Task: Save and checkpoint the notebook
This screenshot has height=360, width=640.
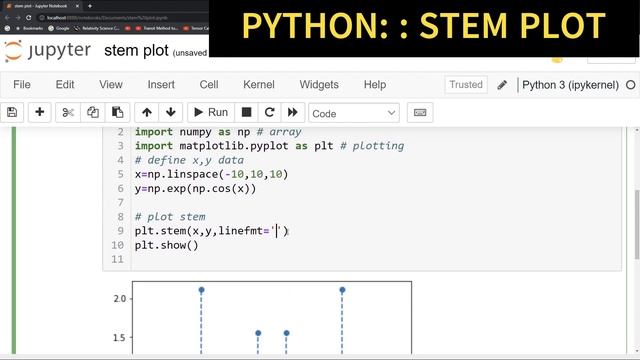Action: pyautogui.click(x=12, y=112)
